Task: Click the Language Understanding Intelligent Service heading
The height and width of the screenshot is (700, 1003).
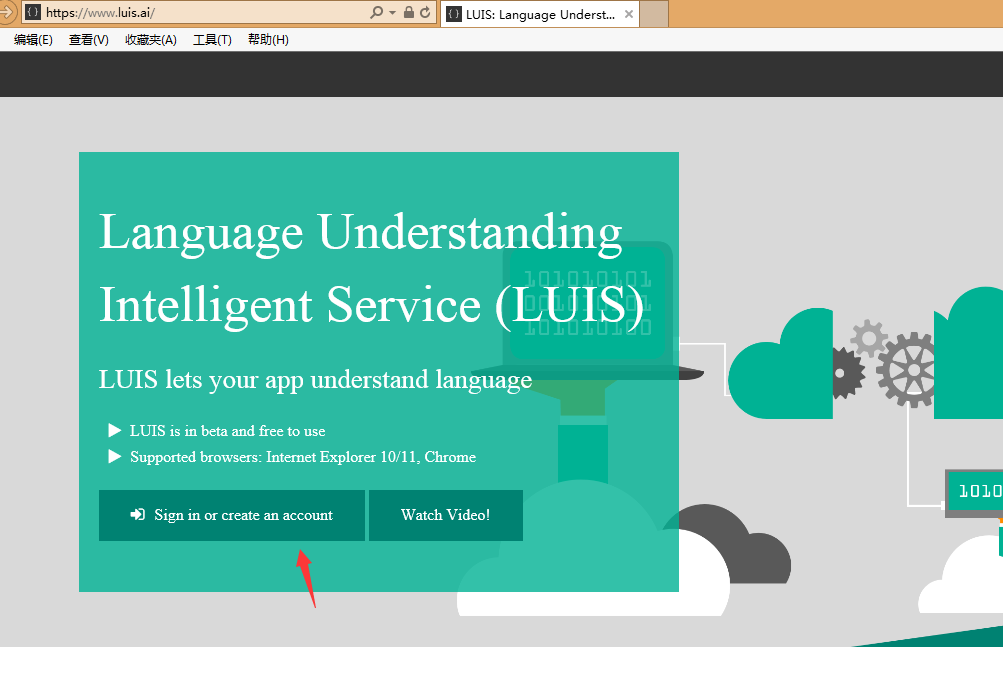Action: click(x=371, y=269)
